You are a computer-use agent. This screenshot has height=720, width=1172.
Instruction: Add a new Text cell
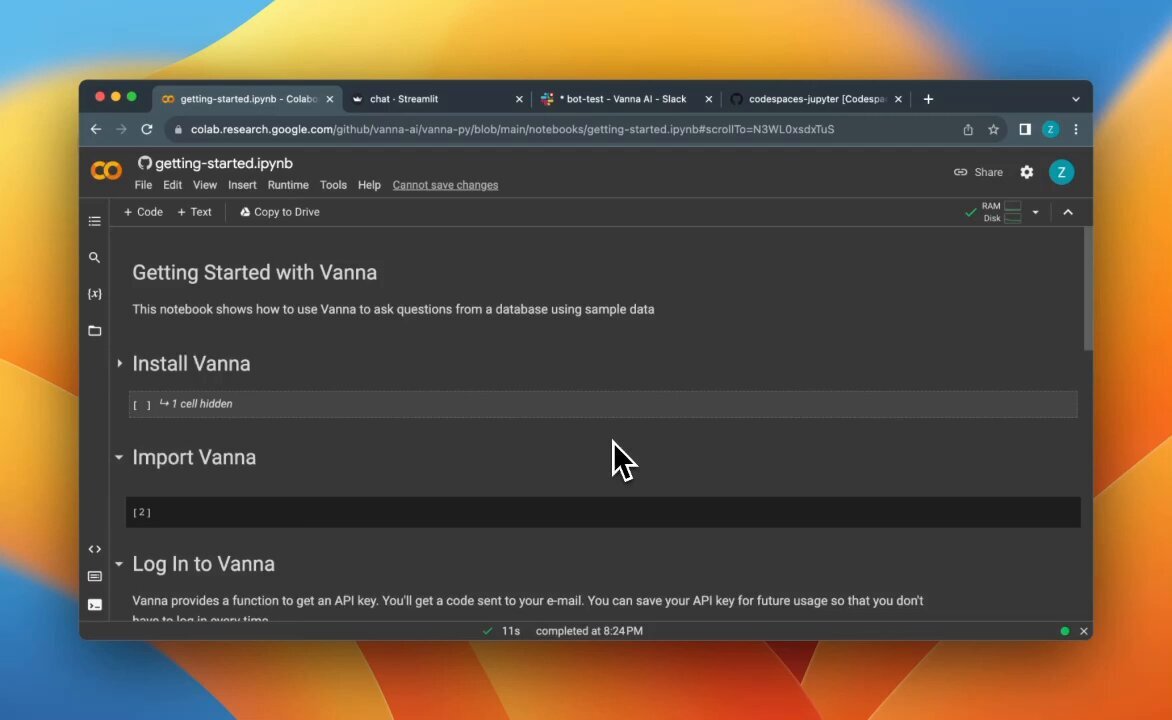coord(194,212)
